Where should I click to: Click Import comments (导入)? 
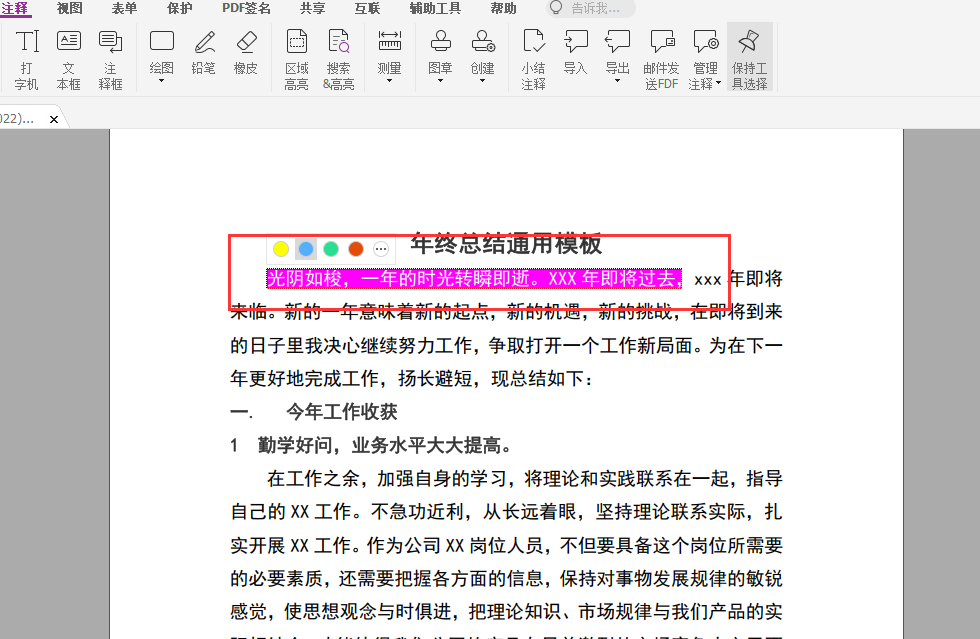pos(575,51)
